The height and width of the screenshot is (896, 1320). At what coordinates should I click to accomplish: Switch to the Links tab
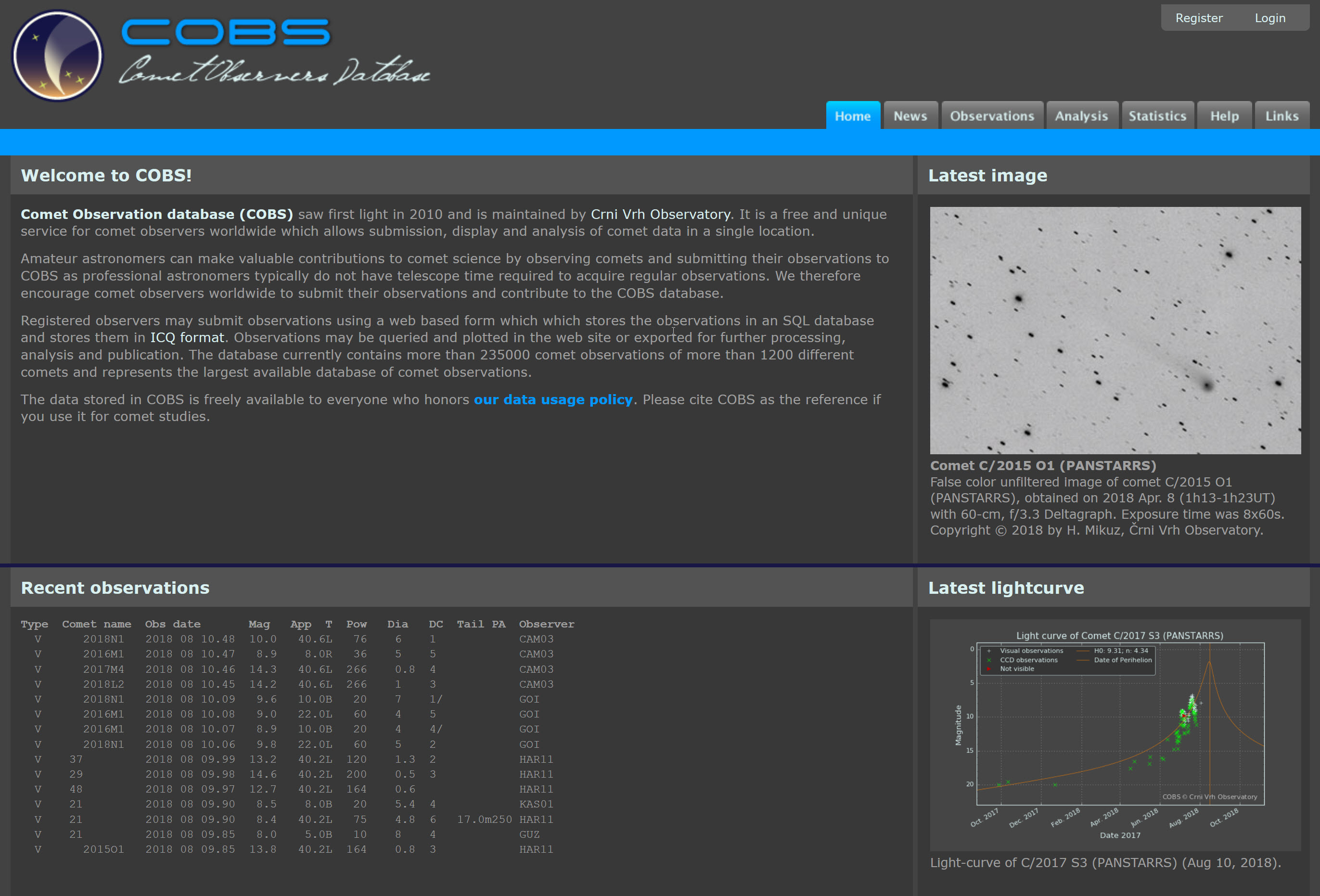point(1282,116)
